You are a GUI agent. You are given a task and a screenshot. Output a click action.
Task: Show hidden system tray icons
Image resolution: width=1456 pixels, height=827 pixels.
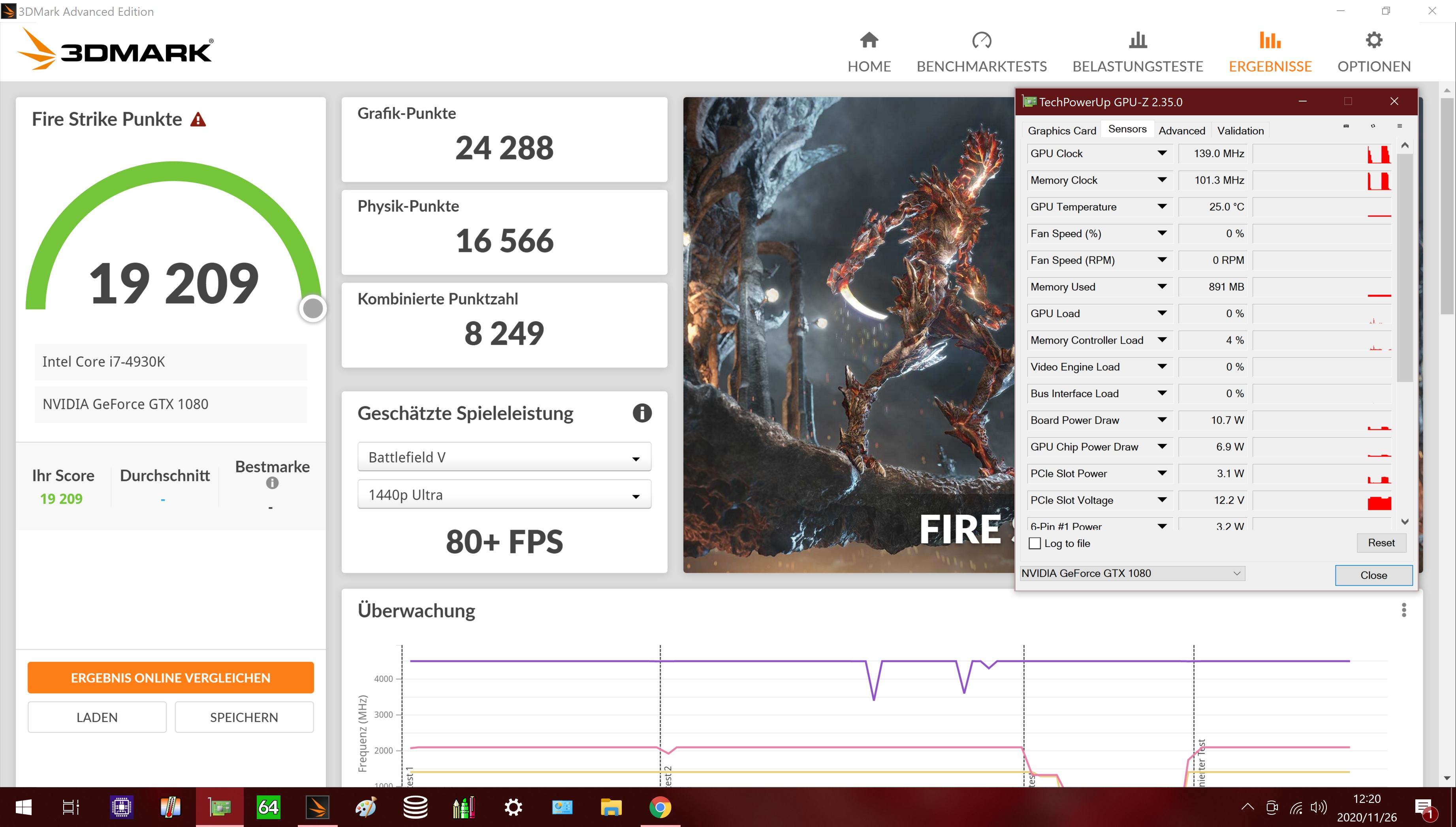click(1247, 807)
